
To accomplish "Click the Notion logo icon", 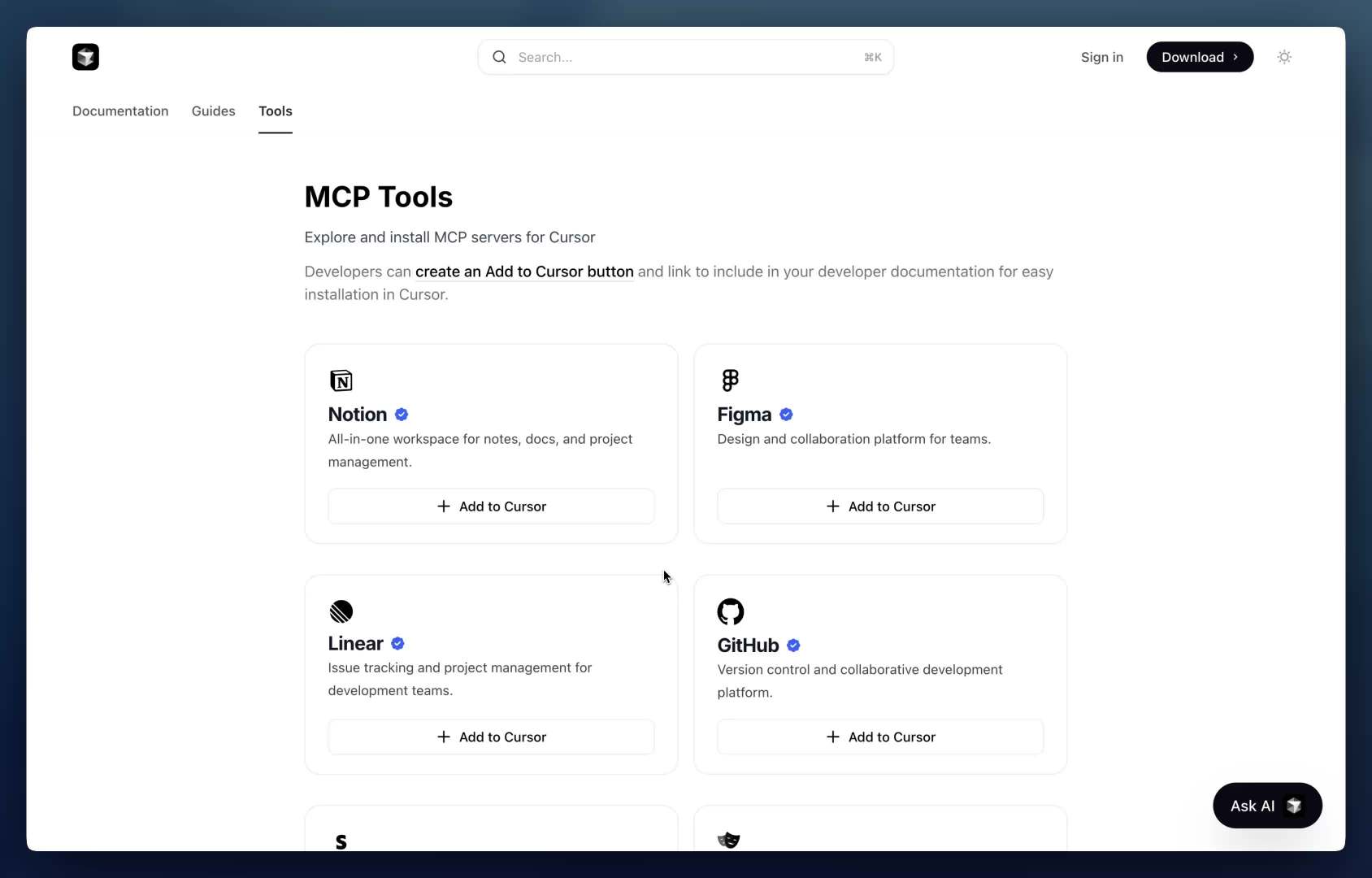I will 341,380.
